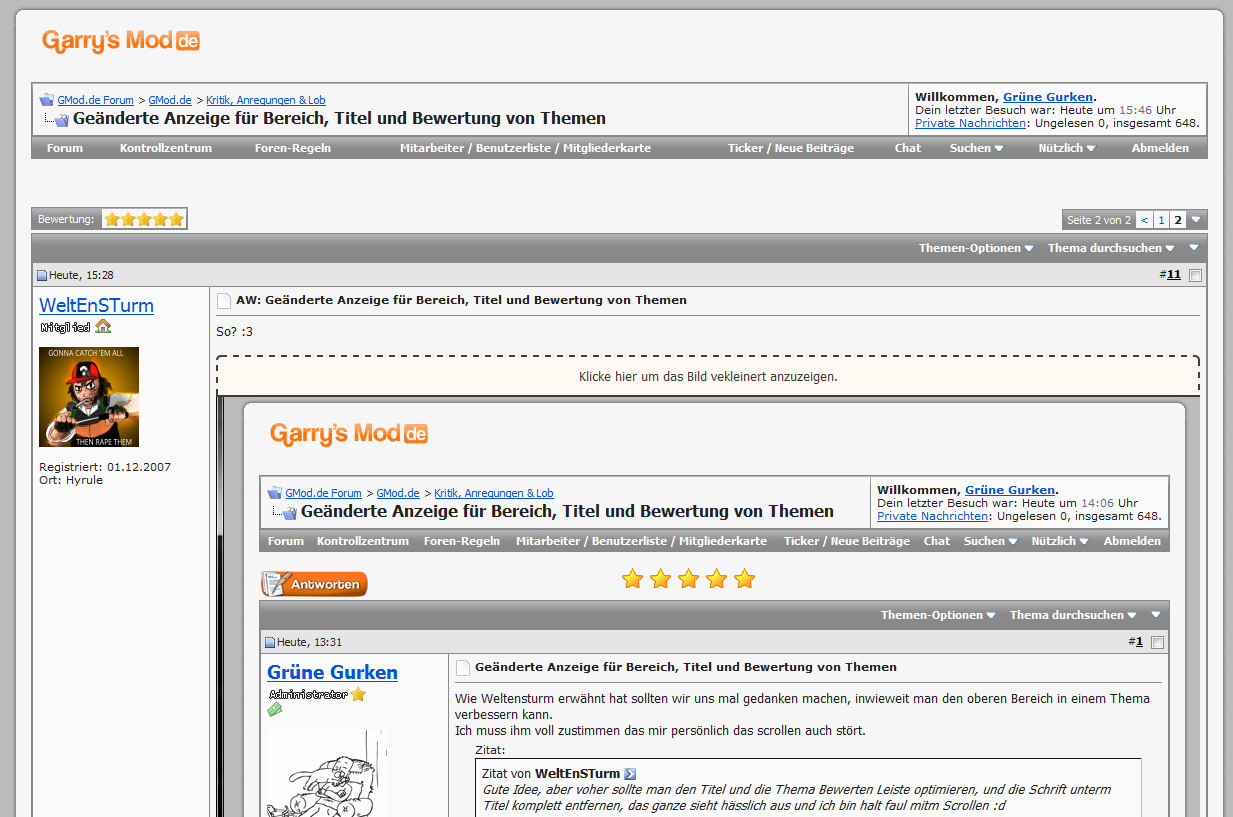Click the post status icon beside Heute, 15:28
The image size is (1233, 817).
click(x=42, y=275)
